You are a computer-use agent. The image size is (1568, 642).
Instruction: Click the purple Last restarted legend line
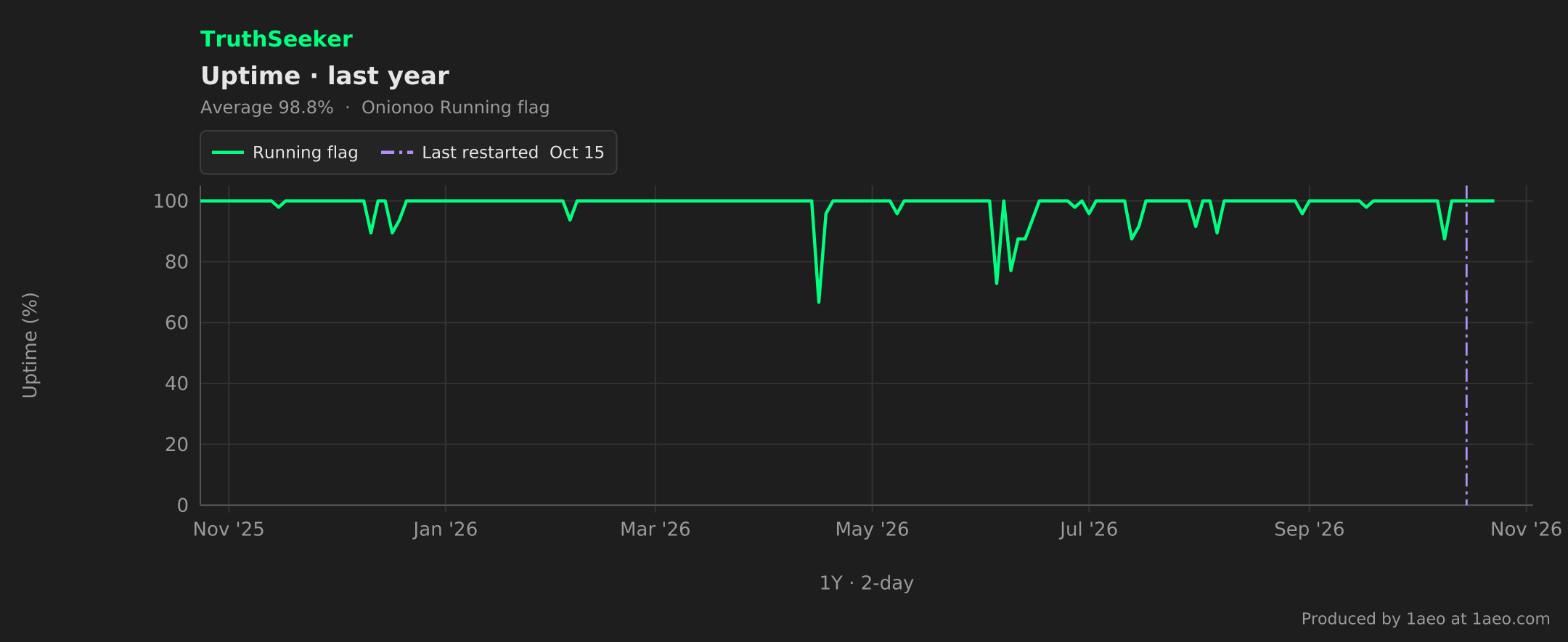(397, 153)
